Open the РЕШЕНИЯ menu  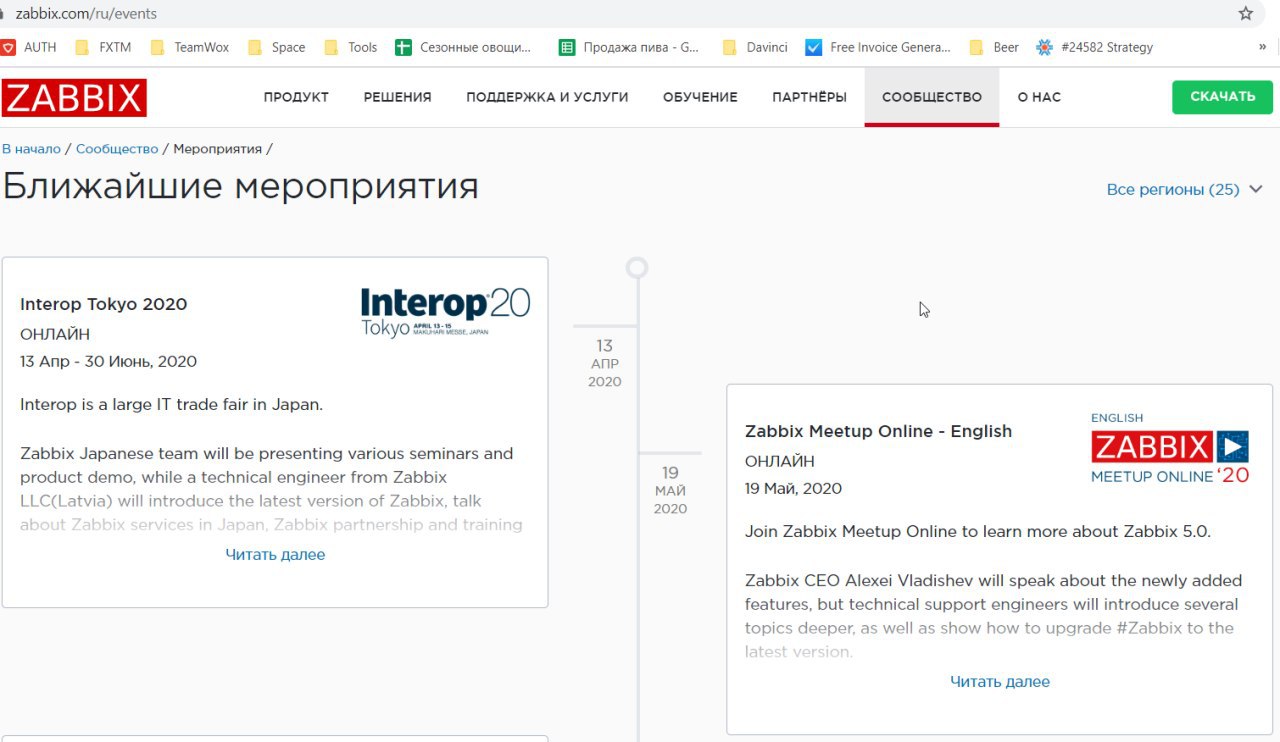pyautogui.click(x=397, y=97)
